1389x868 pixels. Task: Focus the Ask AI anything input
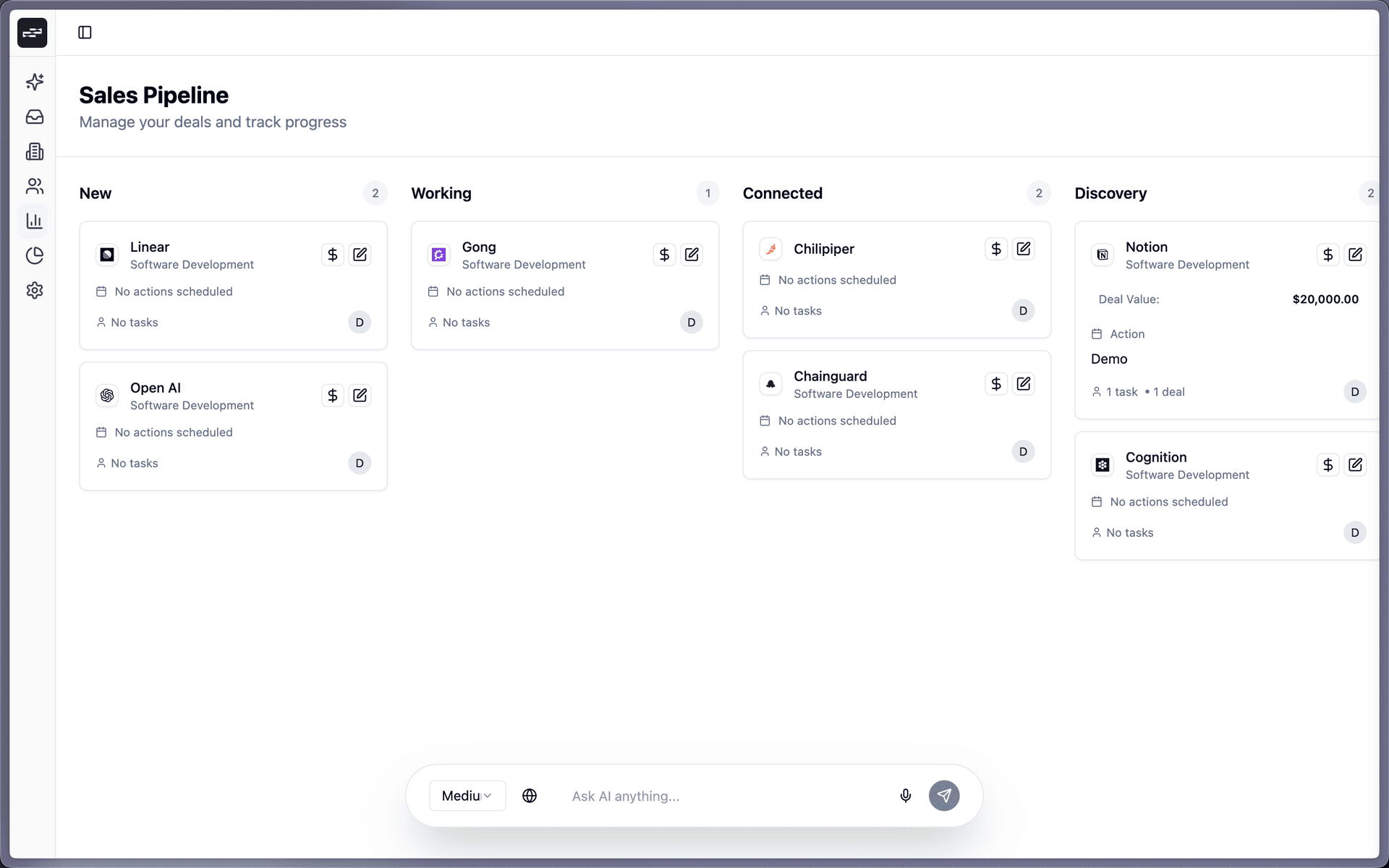point(723,796)
